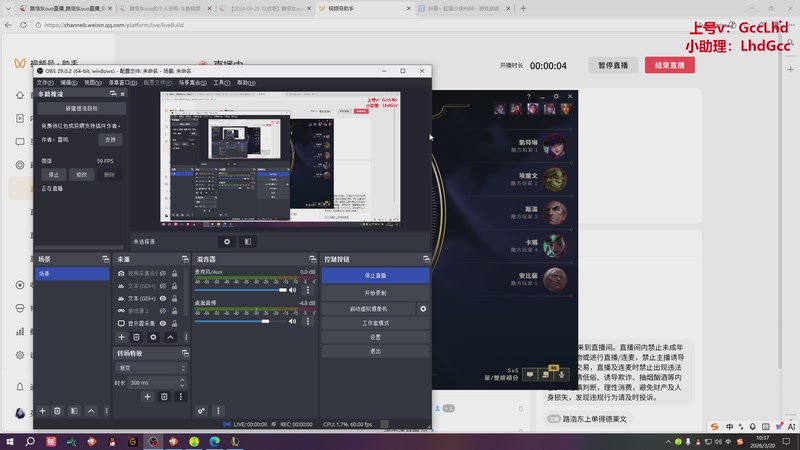Open scene filters in the 场景 panel toolbar

[74, 411]
